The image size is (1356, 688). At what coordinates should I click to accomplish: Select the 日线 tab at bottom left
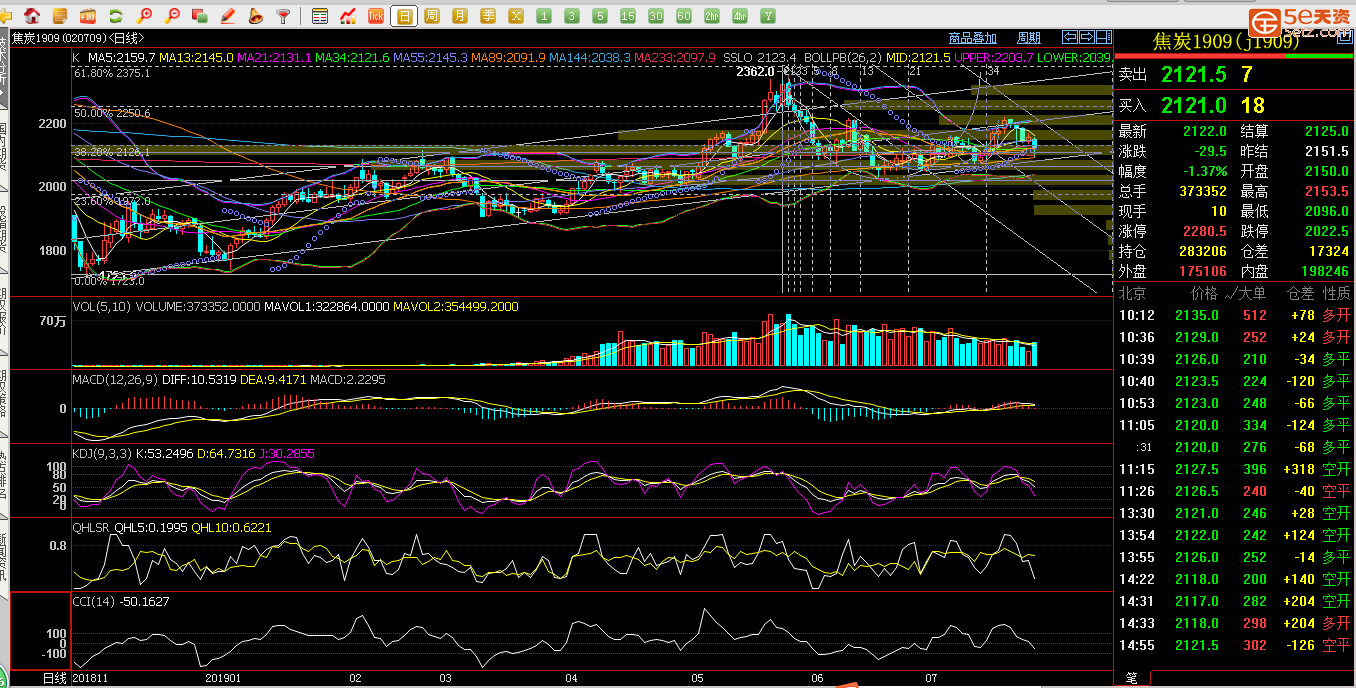(54, 678)
